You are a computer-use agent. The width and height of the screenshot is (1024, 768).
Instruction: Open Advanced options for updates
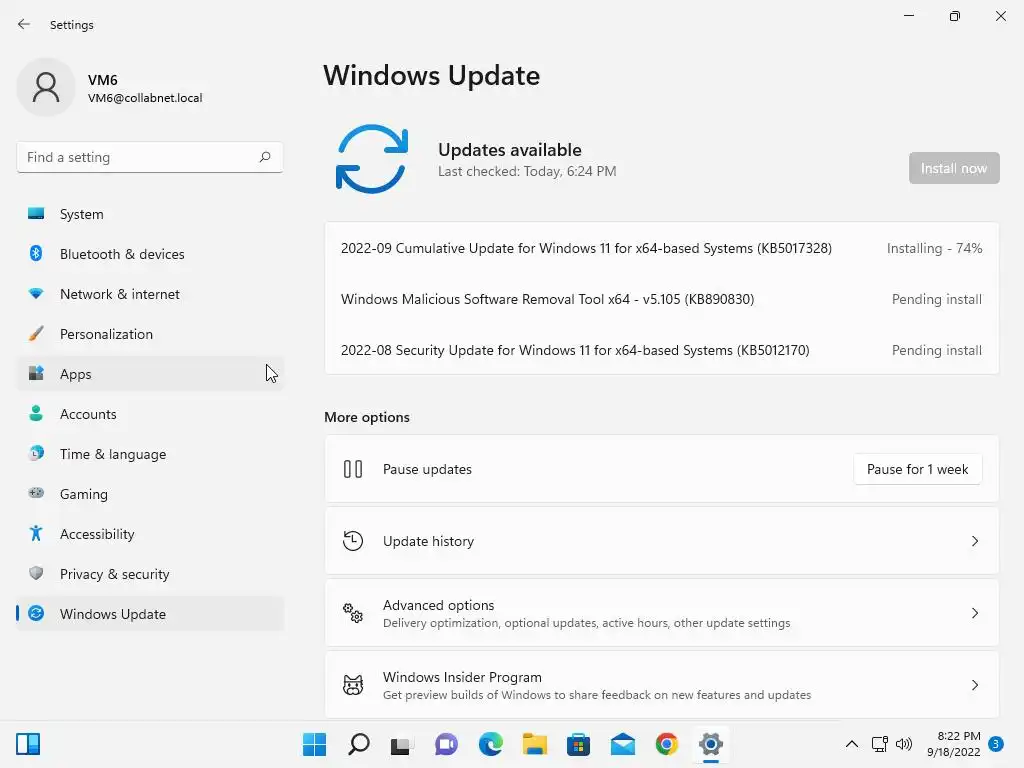(x=662, y=613)
